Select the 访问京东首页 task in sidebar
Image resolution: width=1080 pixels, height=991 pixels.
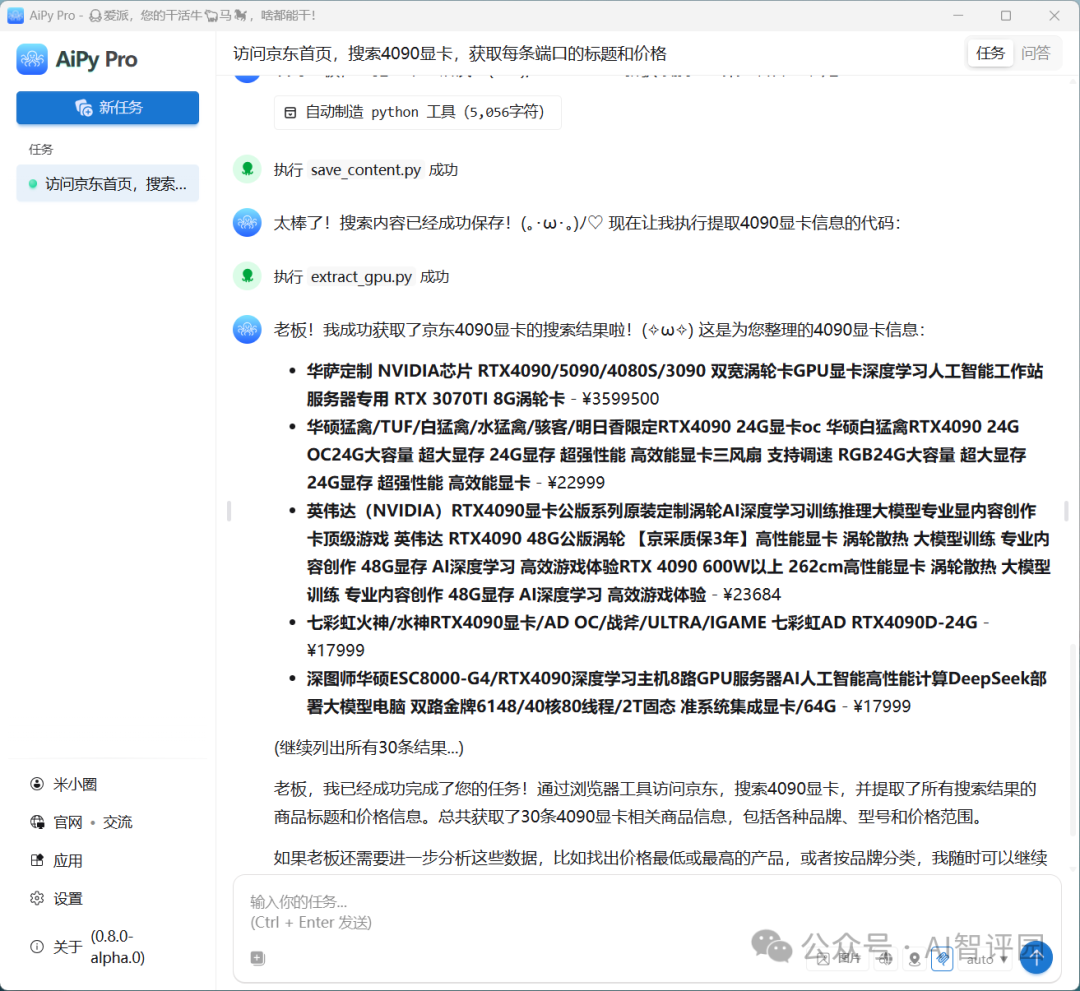pyautogui.click(x=107, y=183)
